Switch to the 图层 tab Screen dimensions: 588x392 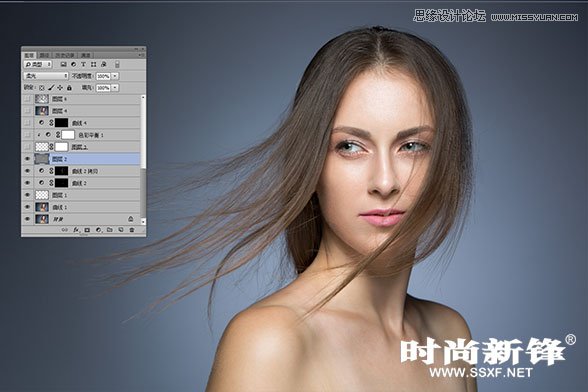(x=29, y=55)
